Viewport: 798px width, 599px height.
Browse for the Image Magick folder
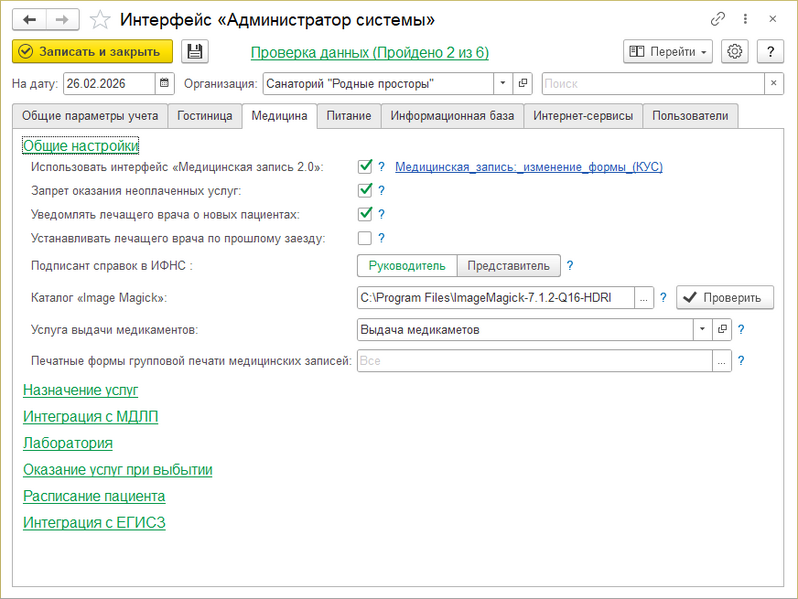point(644,298)
